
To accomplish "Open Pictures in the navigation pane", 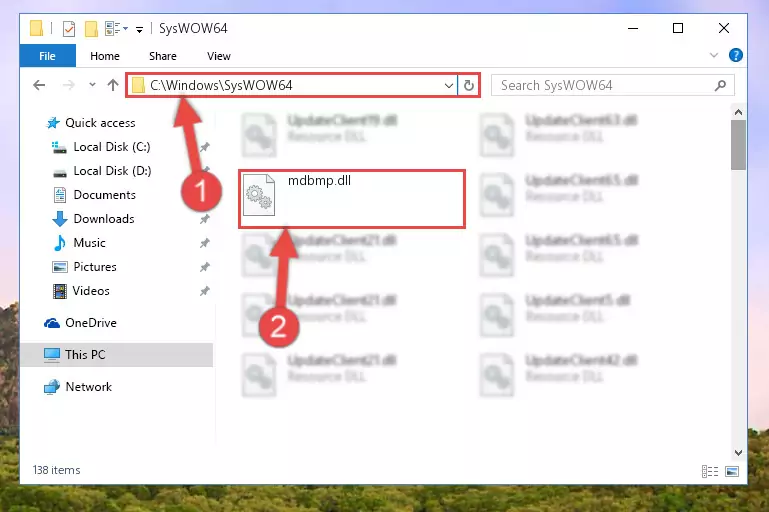I will coord(95,267).
